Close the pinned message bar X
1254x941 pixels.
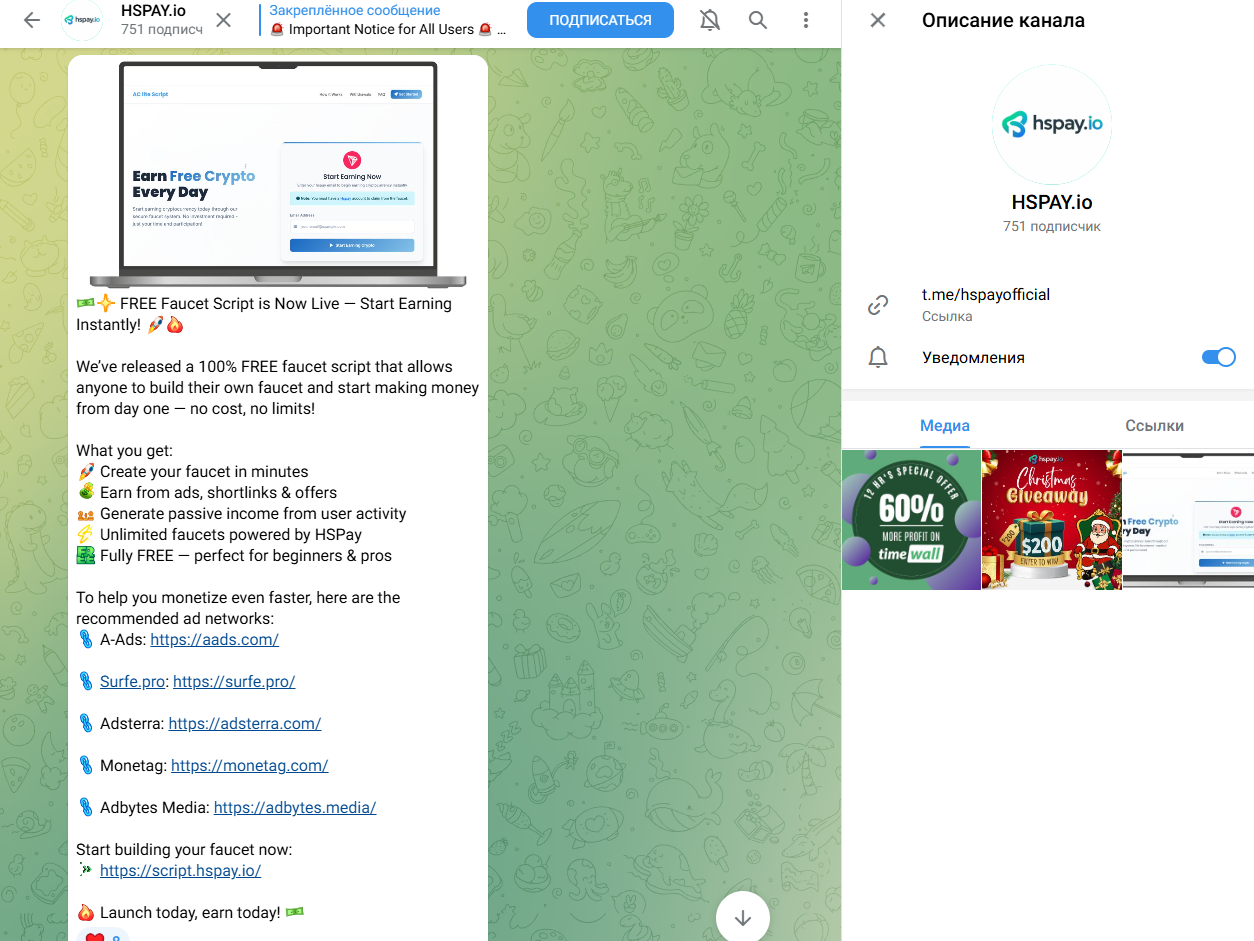coord(224,20)
